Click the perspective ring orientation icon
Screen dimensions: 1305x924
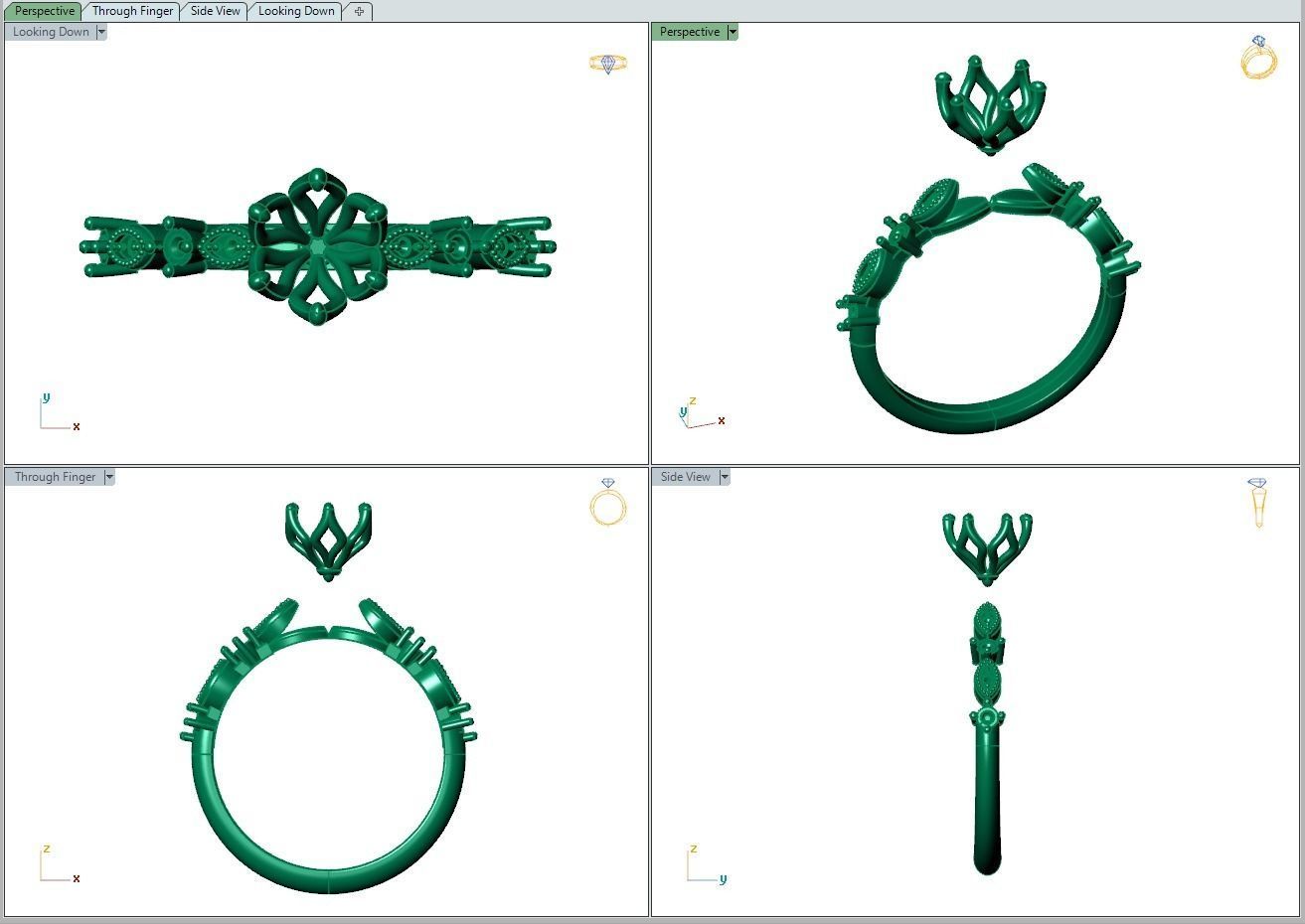tap(1258, 58)
